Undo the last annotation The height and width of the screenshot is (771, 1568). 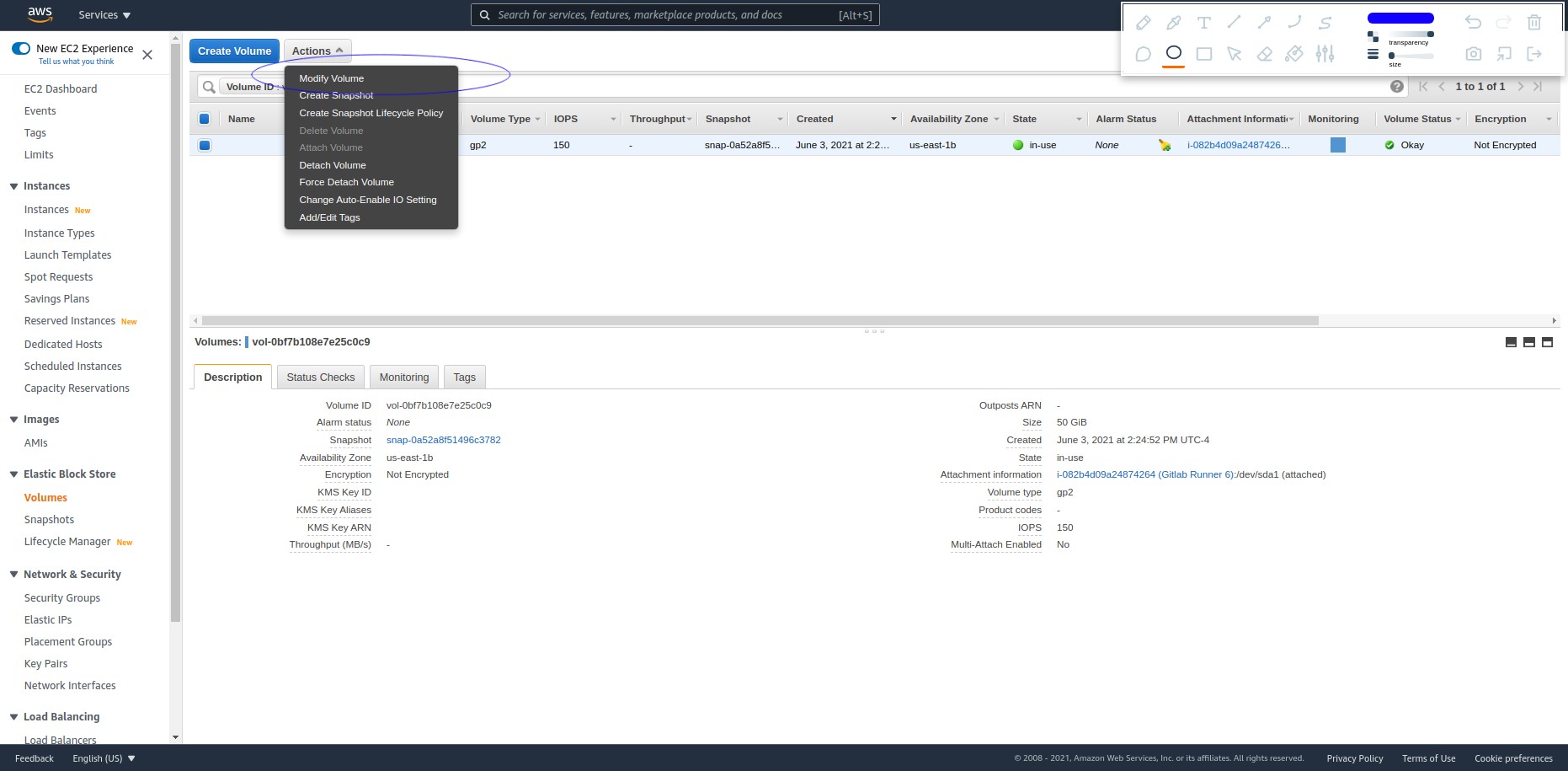click(x=1473, y=23)
